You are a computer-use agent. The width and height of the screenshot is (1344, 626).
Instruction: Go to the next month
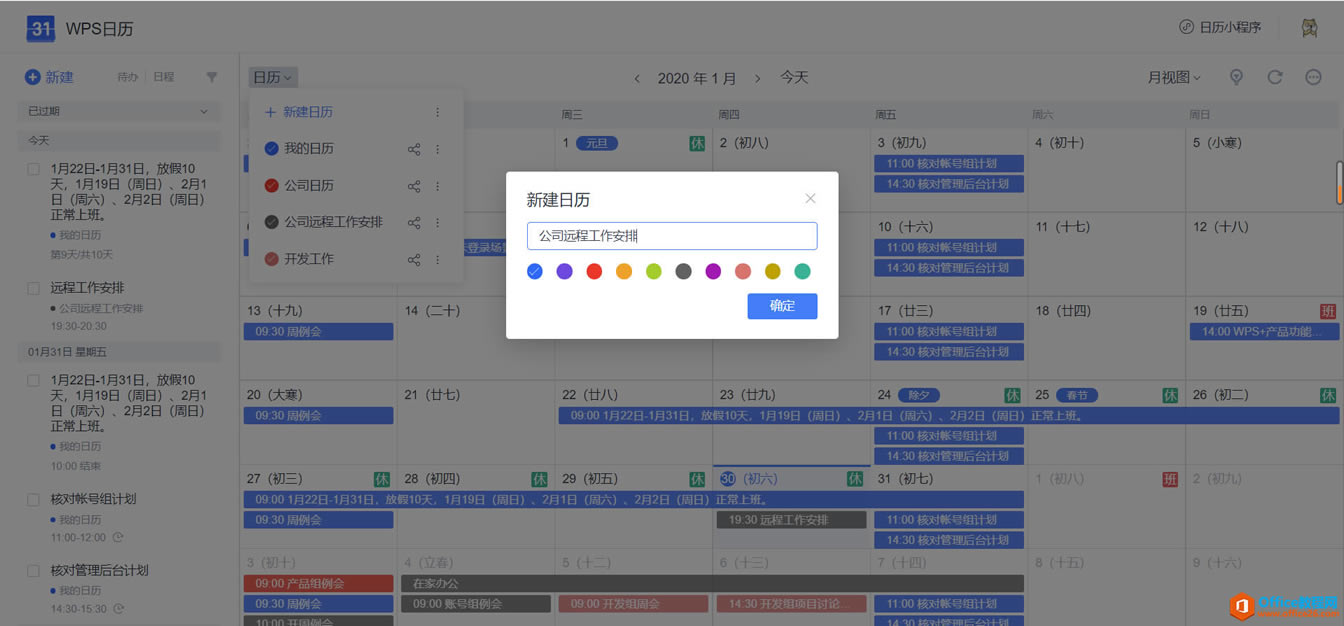757,78
